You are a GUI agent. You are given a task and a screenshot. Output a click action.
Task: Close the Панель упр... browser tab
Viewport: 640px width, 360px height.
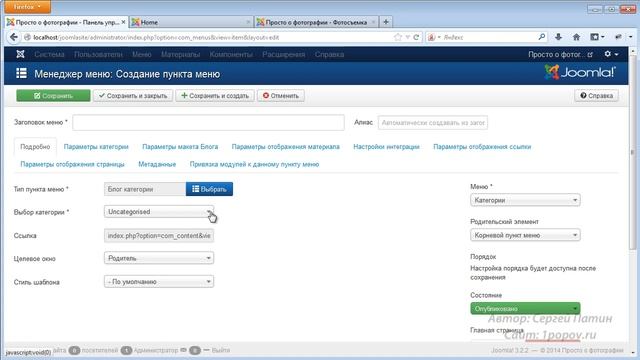123,22
